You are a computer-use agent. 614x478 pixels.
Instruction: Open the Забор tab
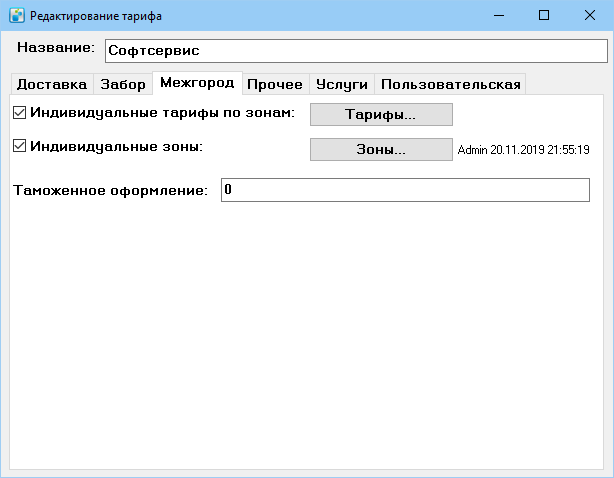coord(123,84)
